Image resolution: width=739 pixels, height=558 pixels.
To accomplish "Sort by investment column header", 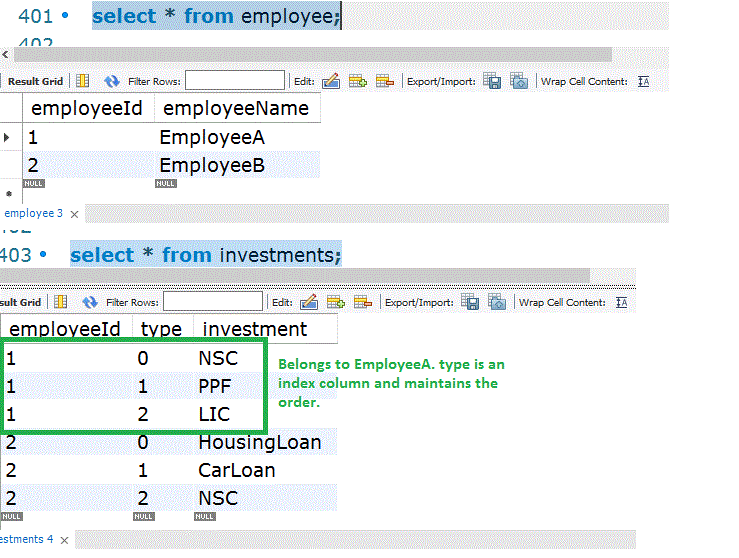I will pos(265,328).
